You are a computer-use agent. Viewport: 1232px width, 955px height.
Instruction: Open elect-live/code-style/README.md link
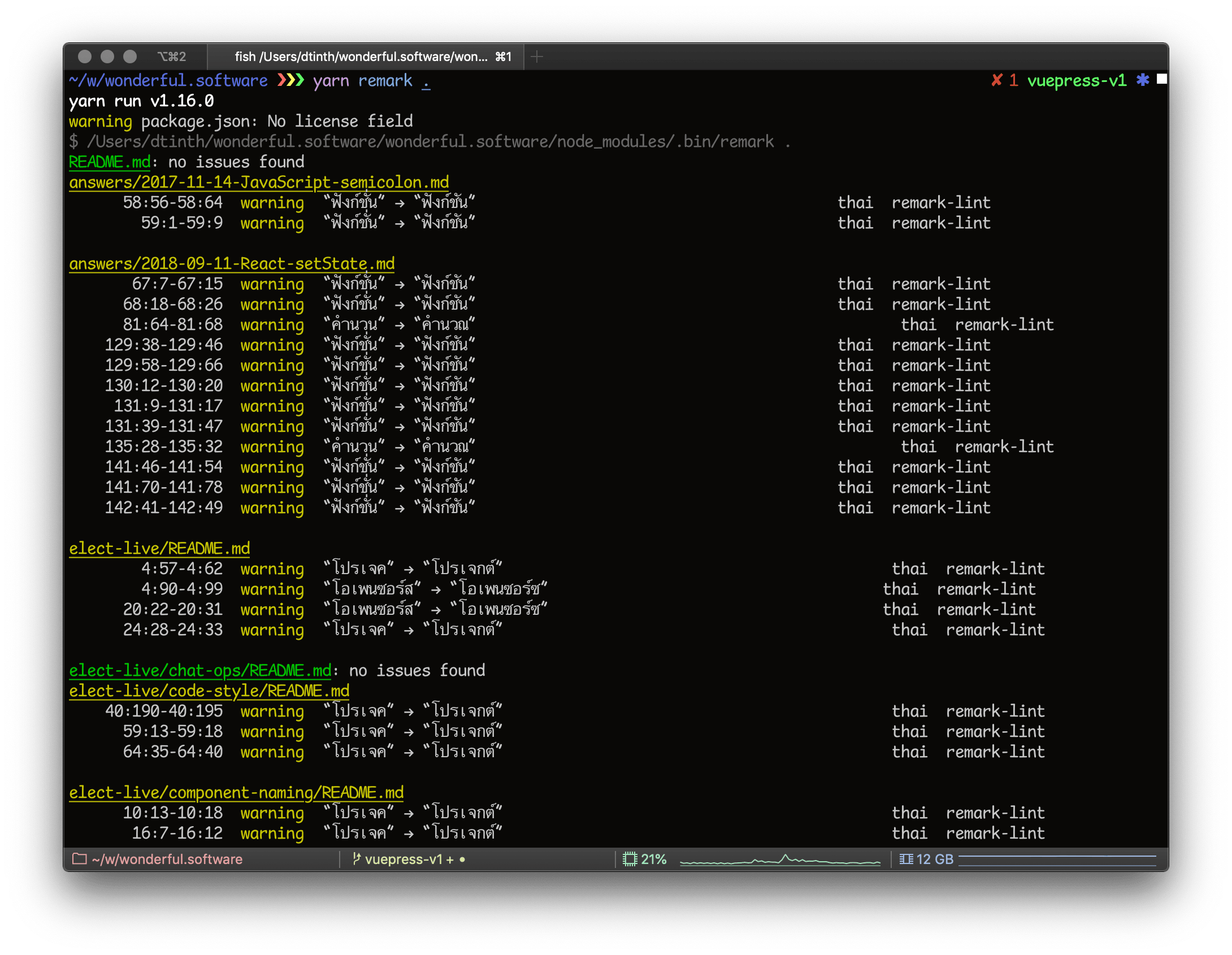click(209, 691)
